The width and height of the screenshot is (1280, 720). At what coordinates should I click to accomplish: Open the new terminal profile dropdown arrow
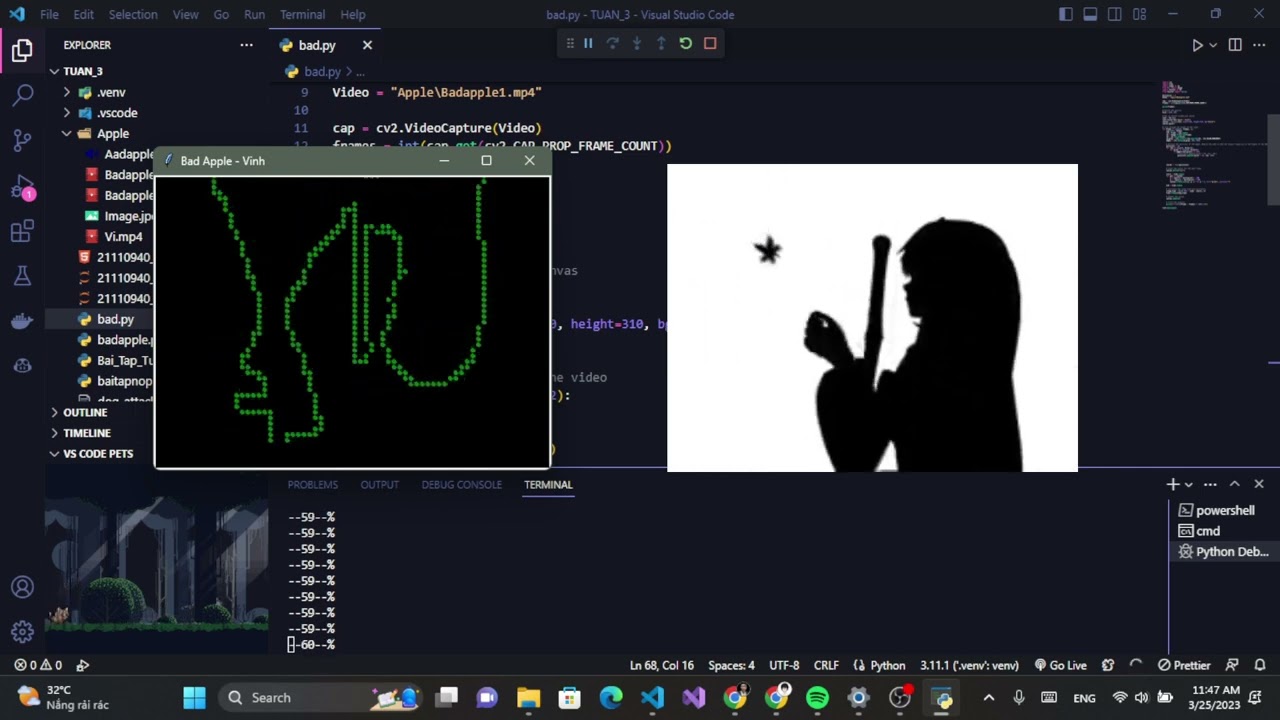1189,484
